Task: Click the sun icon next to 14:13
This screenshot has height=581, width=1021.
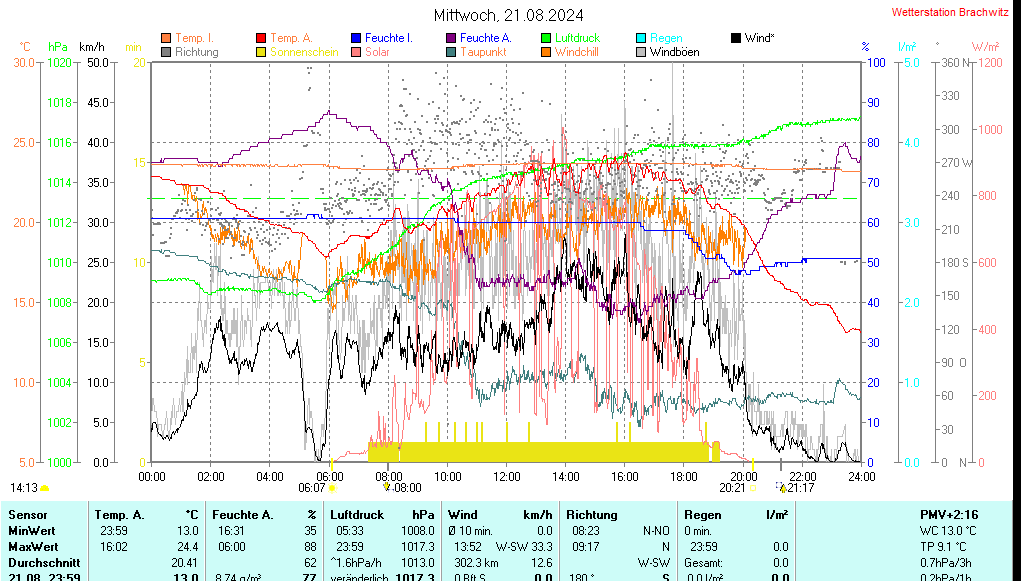Action: tap(45, 488)
